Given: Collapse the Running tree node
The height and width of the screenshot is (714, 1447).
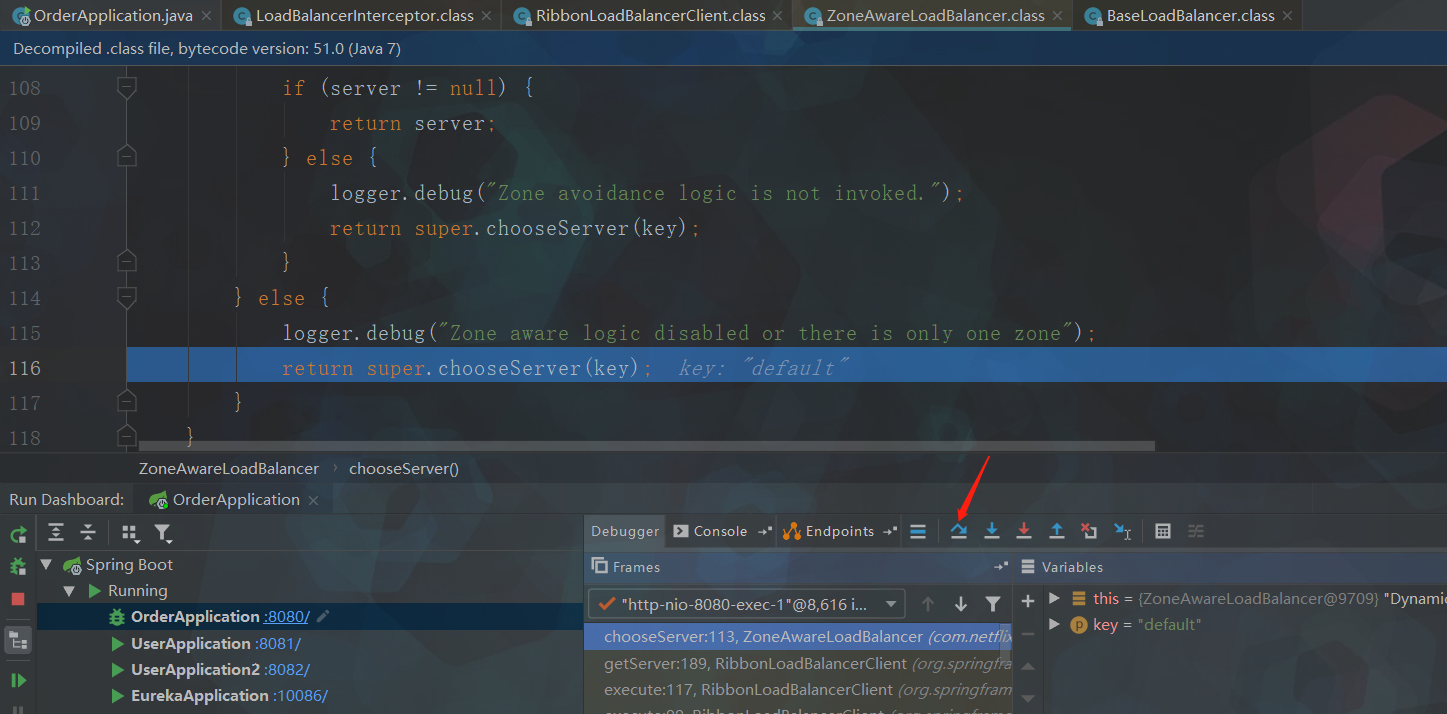Looking at the screenshot, I should tap(69, 591).
